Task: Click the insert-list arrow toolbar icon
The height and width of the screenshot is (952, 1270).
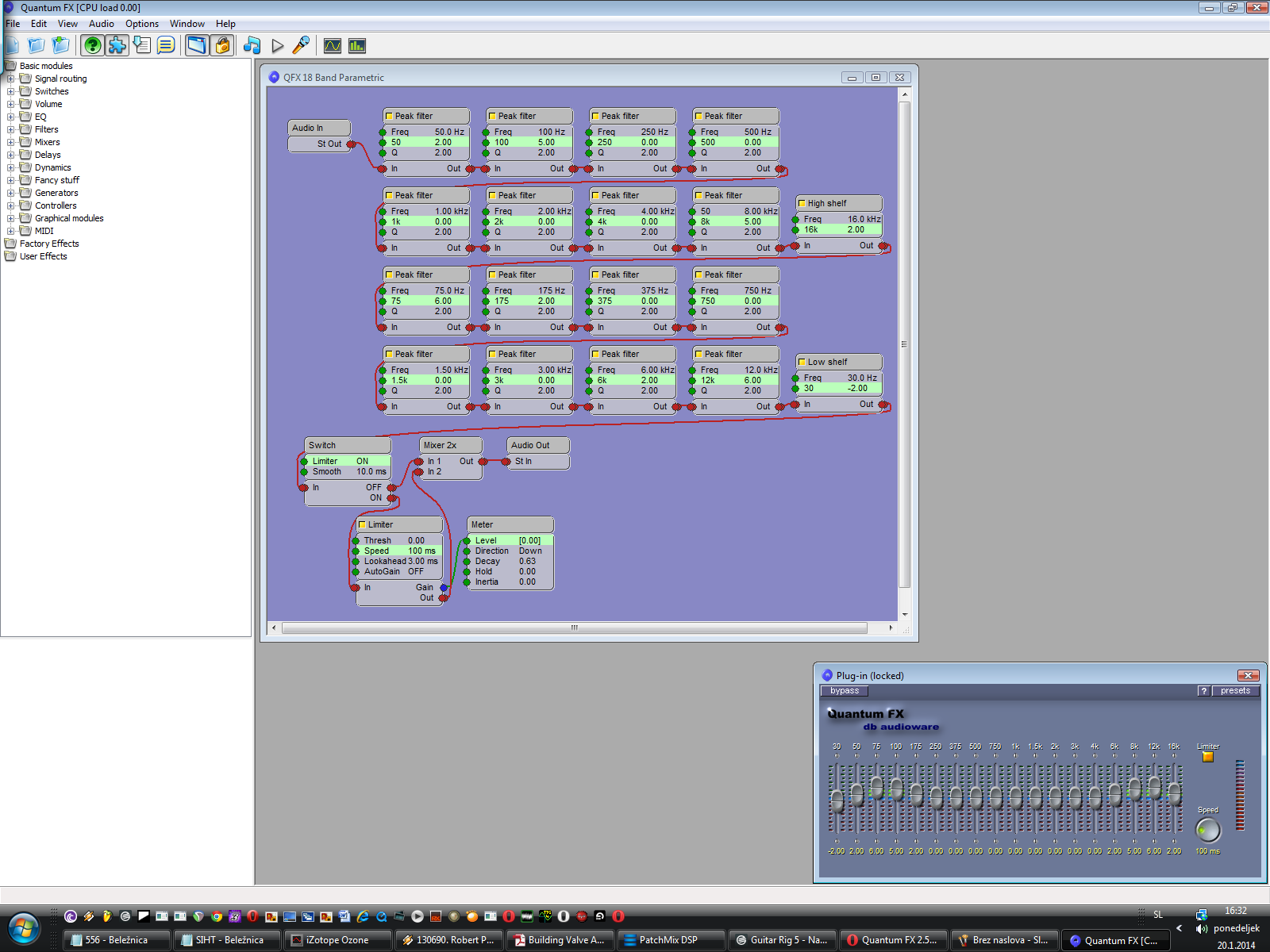Action: coord(142,45)
